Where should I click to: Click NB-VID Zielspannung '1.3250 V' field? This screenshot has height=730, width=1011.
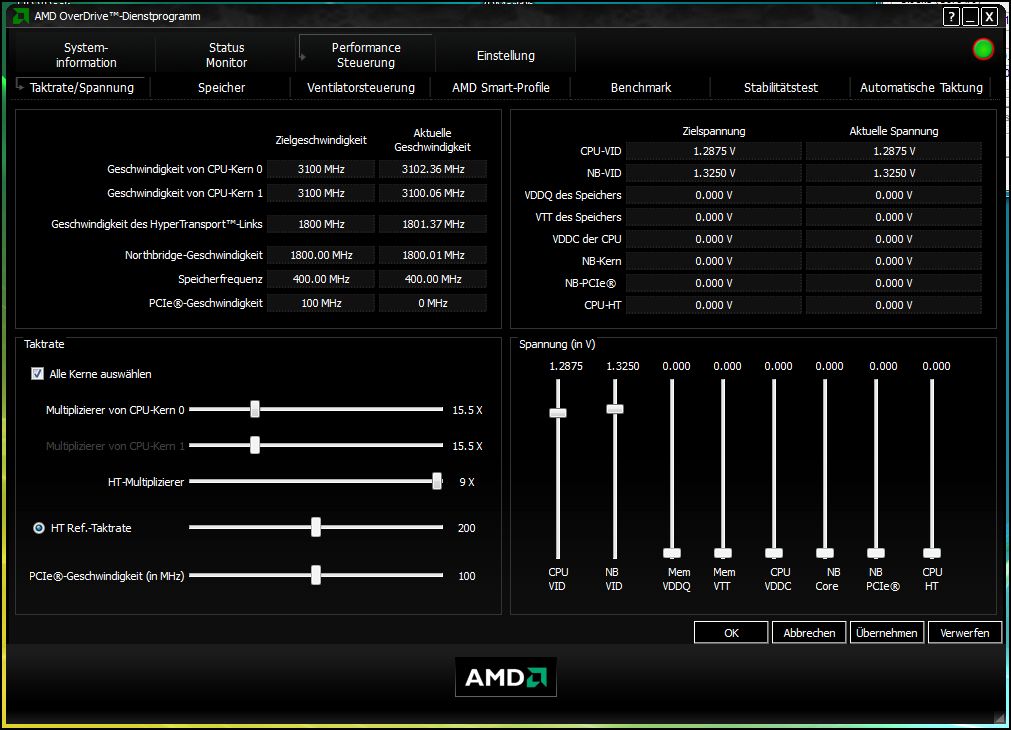[714, 173]
